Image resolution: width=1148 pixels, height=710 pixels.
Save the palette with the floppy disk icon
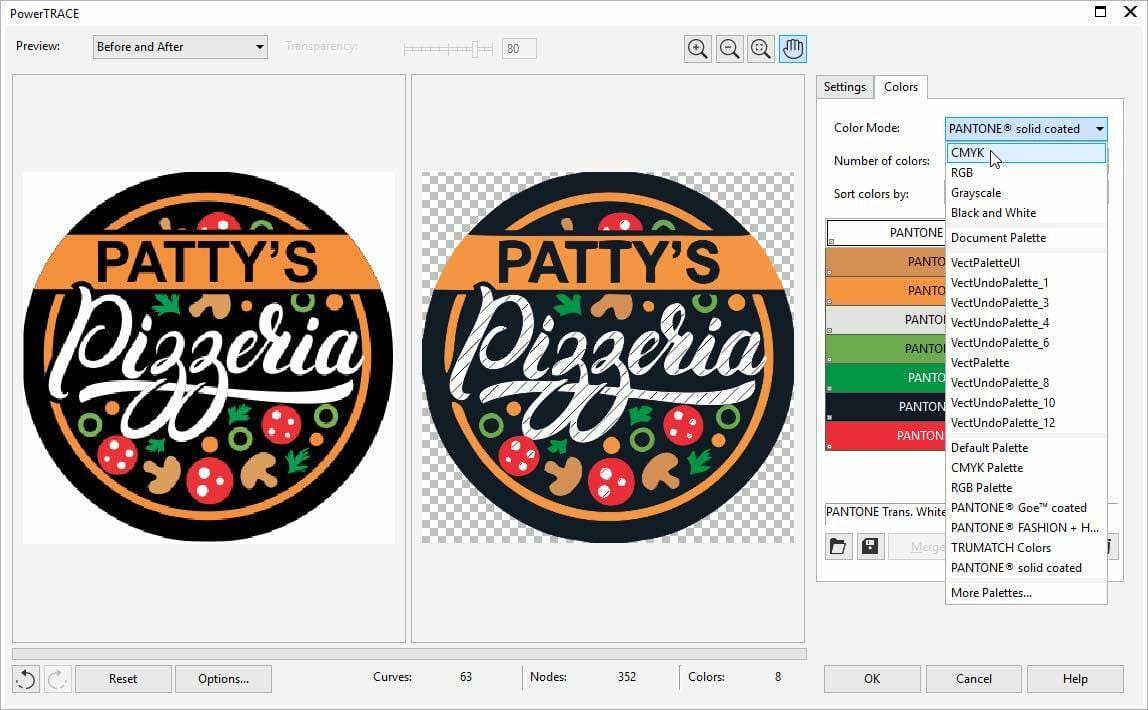tap(870, 546)
